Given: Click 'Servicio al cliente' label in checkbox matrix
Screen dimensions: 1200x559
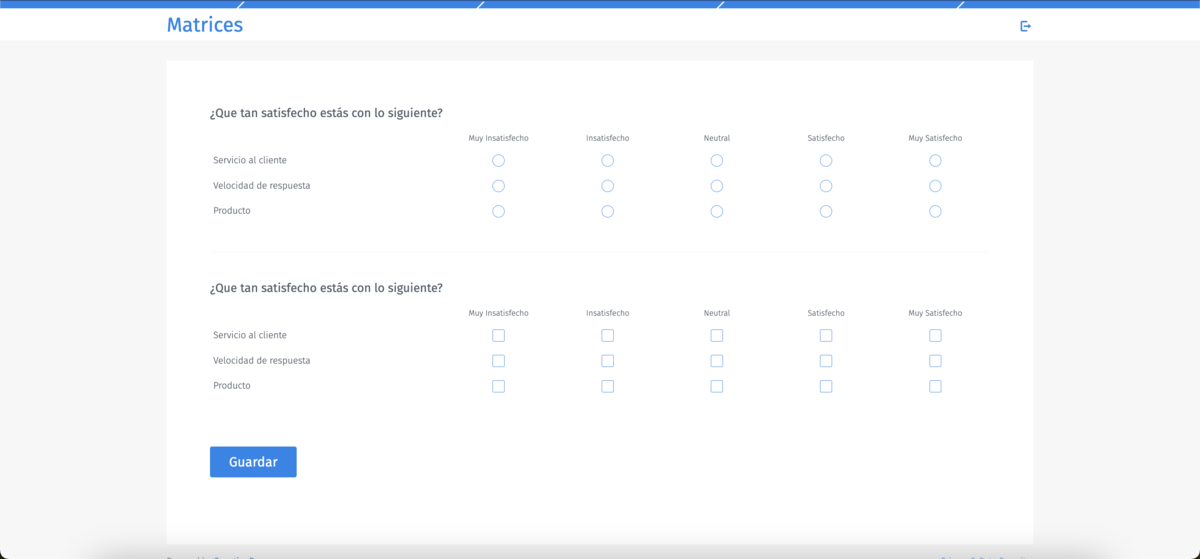Looking at the screenshot, I should point(250,335).
